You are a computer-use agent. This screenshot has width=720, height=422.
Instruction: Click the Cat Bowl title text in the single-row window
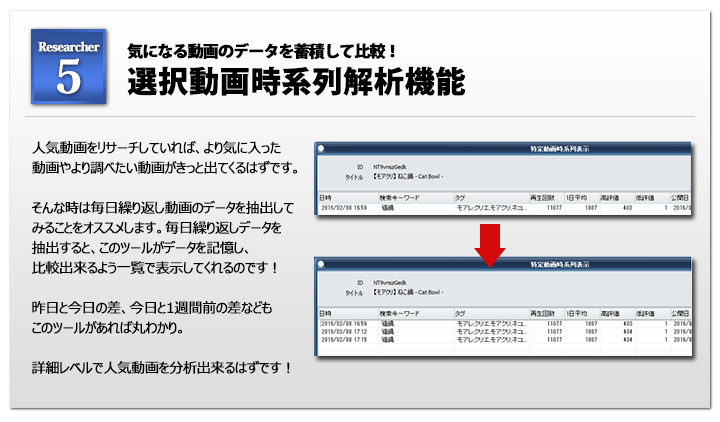pos(408,176)
